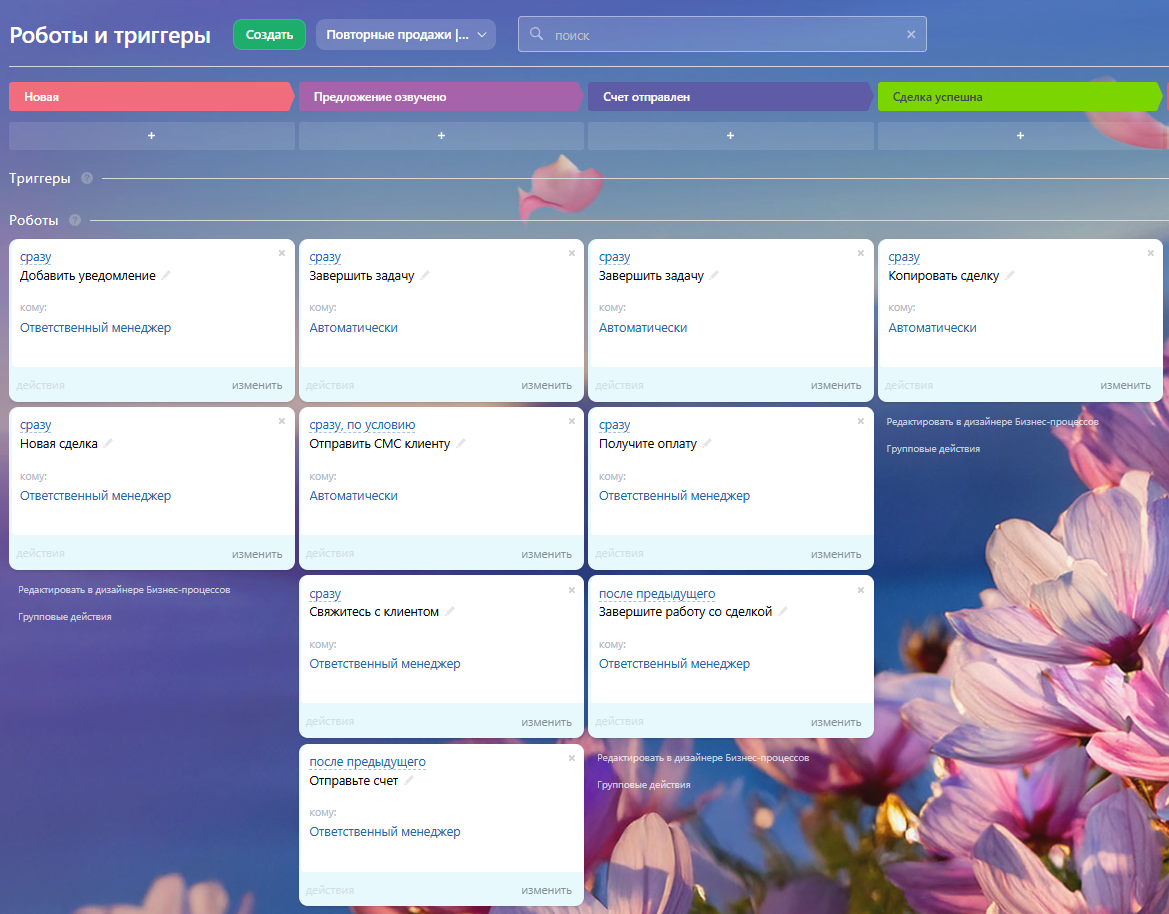Screen dimensions: 1169x914
Task: Add a trigger under the Сделка успешна stage
Action: 1020,136
